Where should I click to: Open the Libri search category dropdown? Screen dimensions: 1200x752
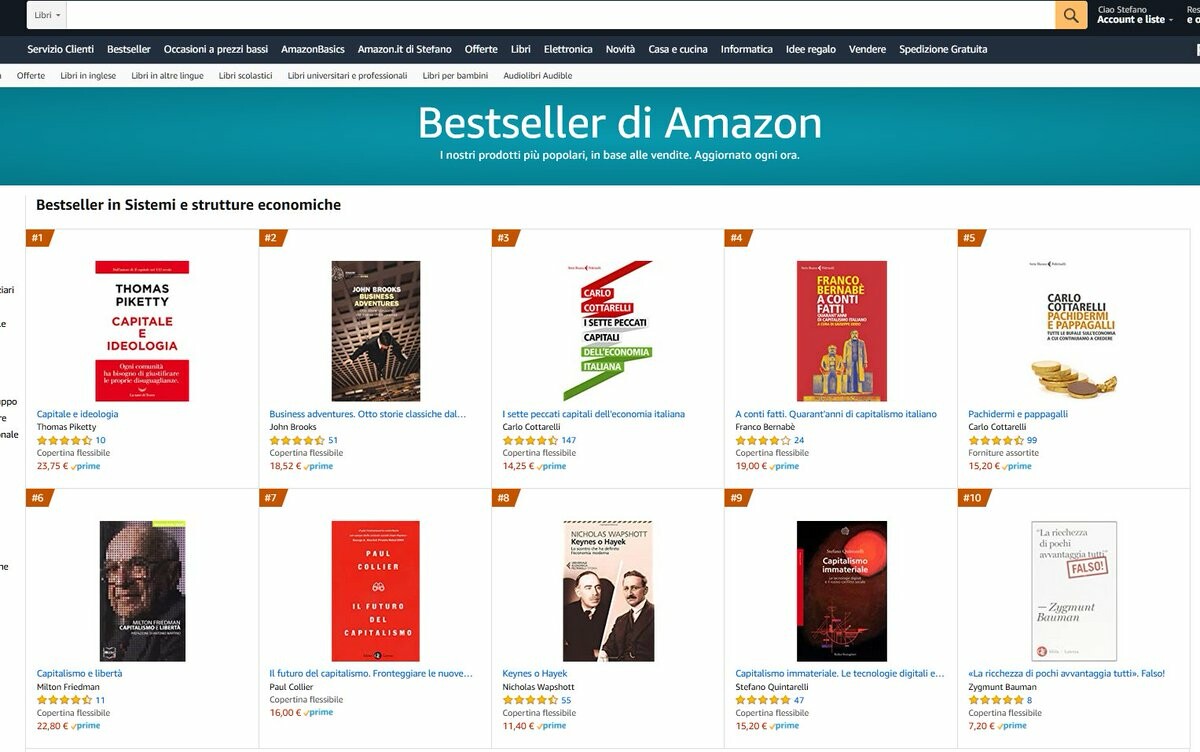click(x=47, y=15)
